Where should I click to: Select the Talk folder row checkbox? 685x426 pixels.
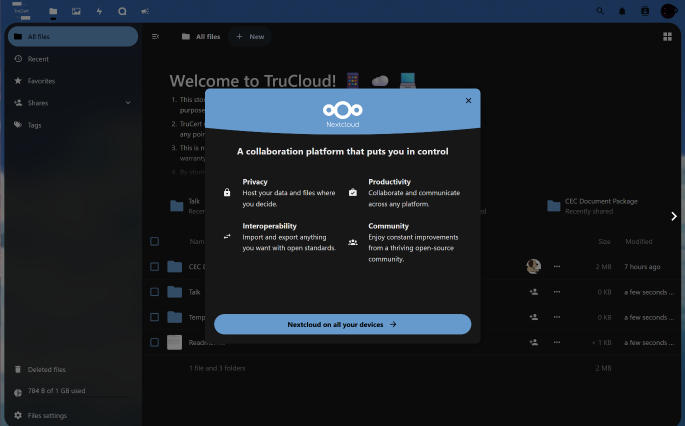pyautogui.click(x=155, y=292)
